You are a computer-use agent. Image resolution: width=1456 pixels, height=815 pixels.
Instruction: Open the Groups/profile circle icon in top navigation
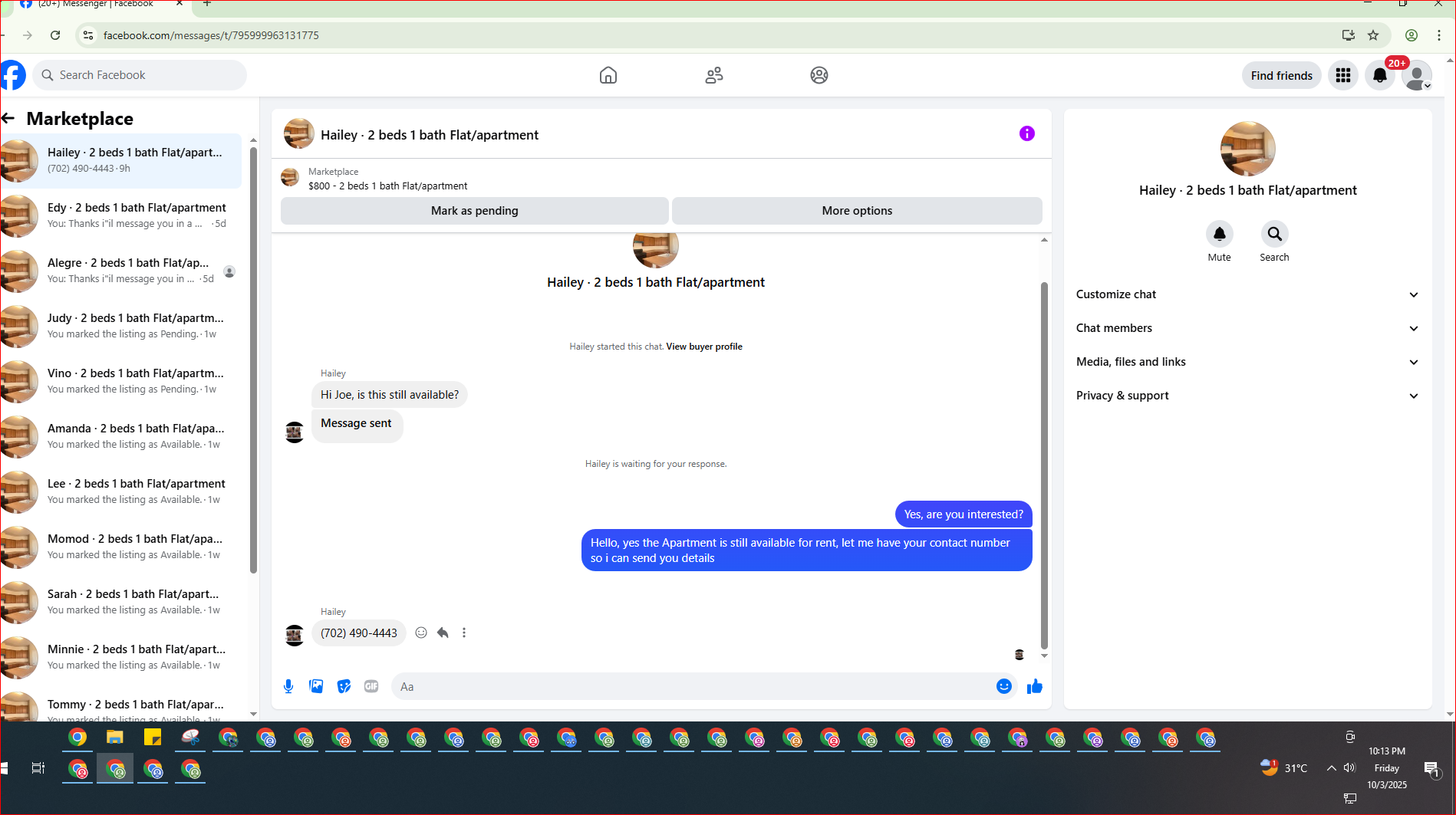pyautogui.click(x=819, y=75)
